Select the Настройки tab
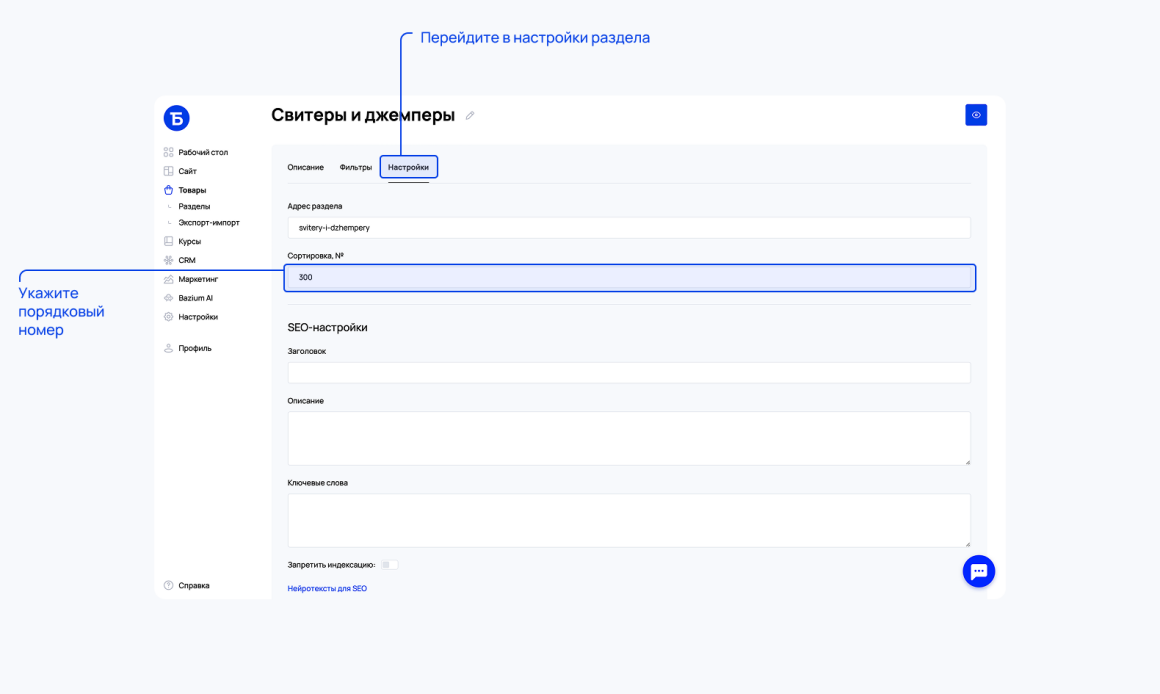This screenshot has width=1160, height=694. [408, 167]
